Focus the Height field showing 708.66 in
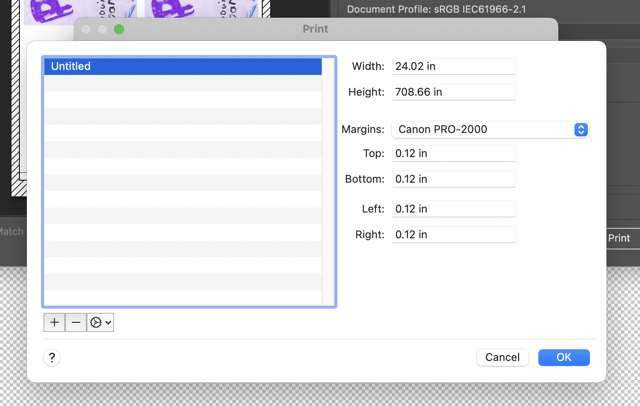 pyautogui.click(x=453, y=92)
